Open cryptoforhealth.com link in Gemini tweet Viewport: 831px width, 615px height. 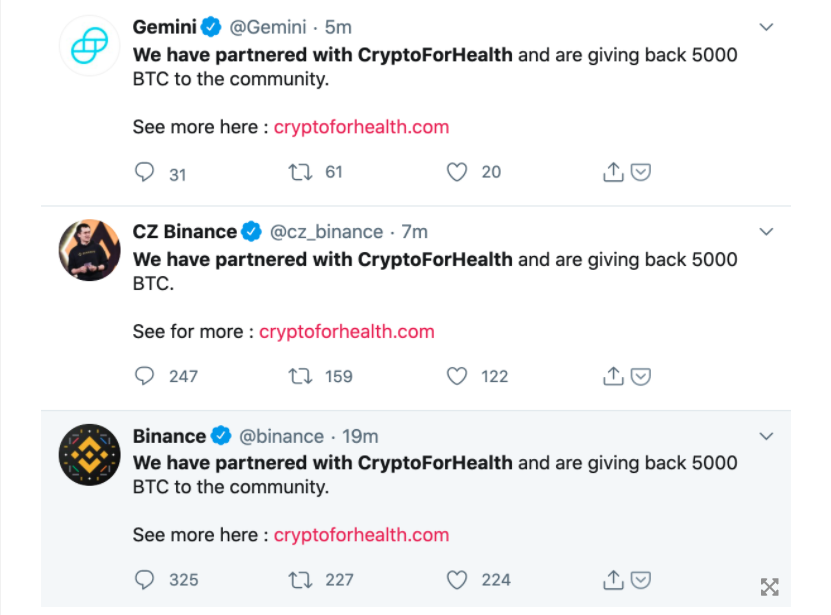tap(361, 127)
